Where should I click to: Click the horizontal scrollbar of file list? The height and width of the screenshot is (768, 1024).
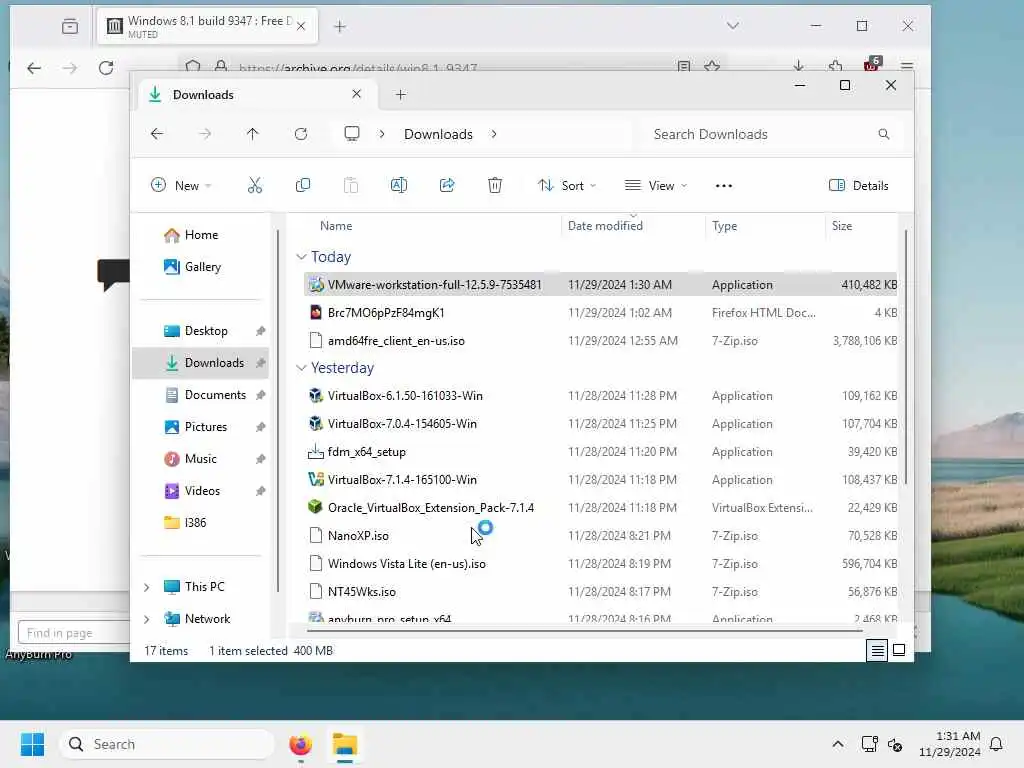coord(584,631)
